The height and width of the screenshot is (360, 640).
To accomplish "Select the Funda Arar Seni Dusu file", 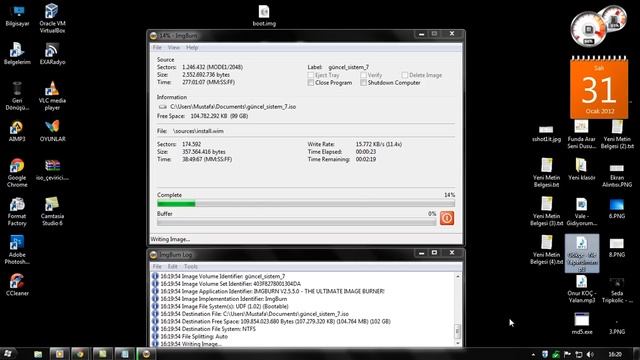I will [582, 134].
